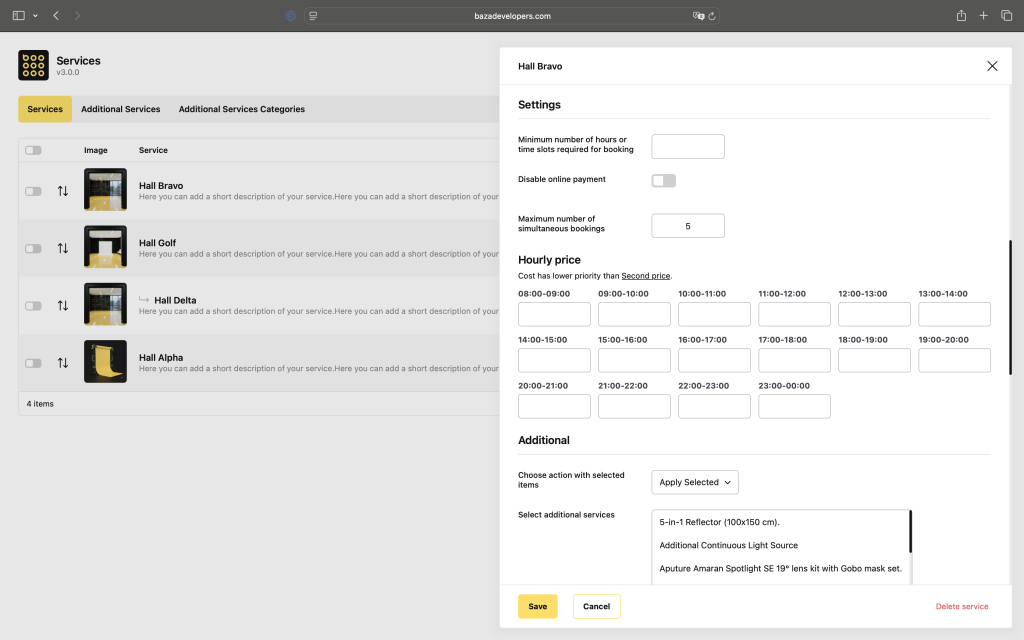
Task: Click the maximum simultaneous bookings field
Action: (688, 226)
